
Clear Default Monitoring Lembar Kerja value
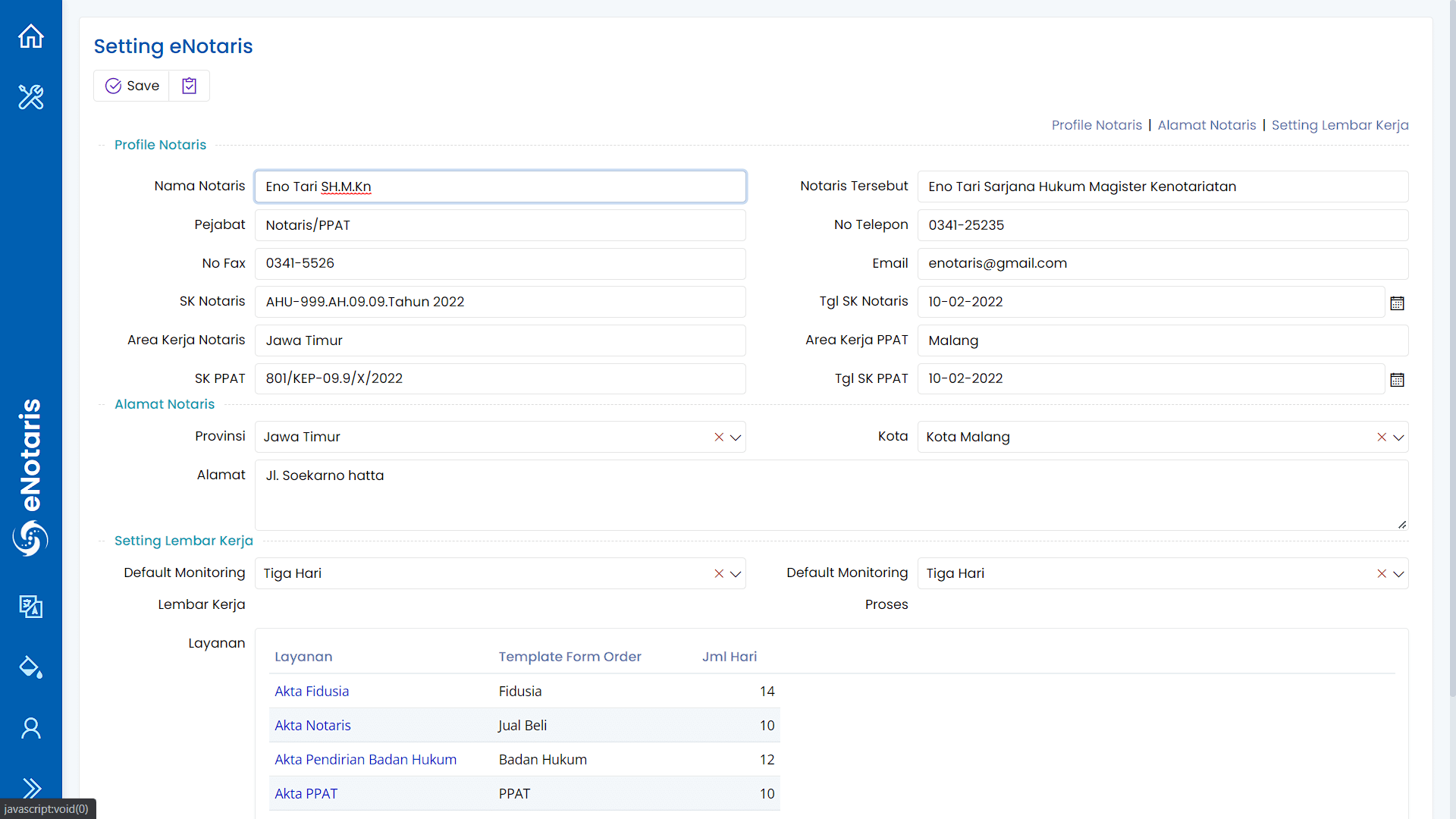(x=719, y=574)
